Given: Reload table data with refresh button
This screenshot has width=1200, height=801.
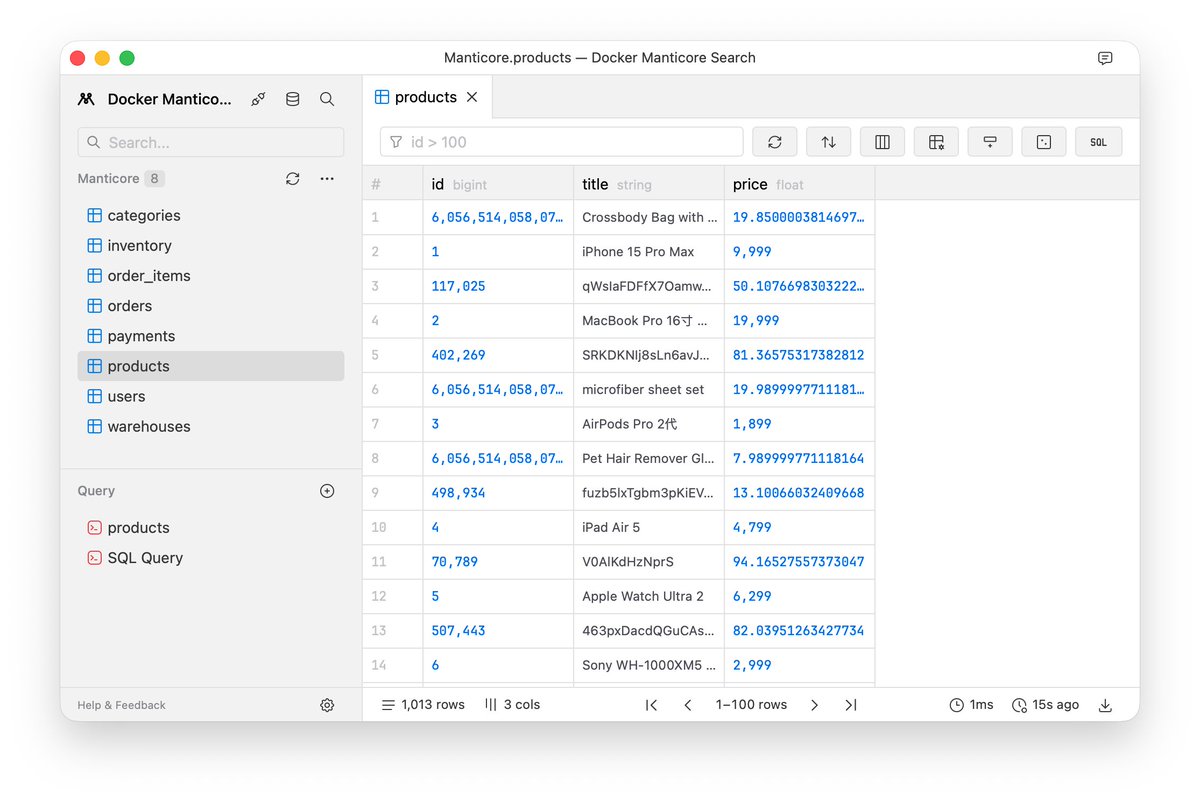Looking at the screenshot, I should tap(775, 142).
